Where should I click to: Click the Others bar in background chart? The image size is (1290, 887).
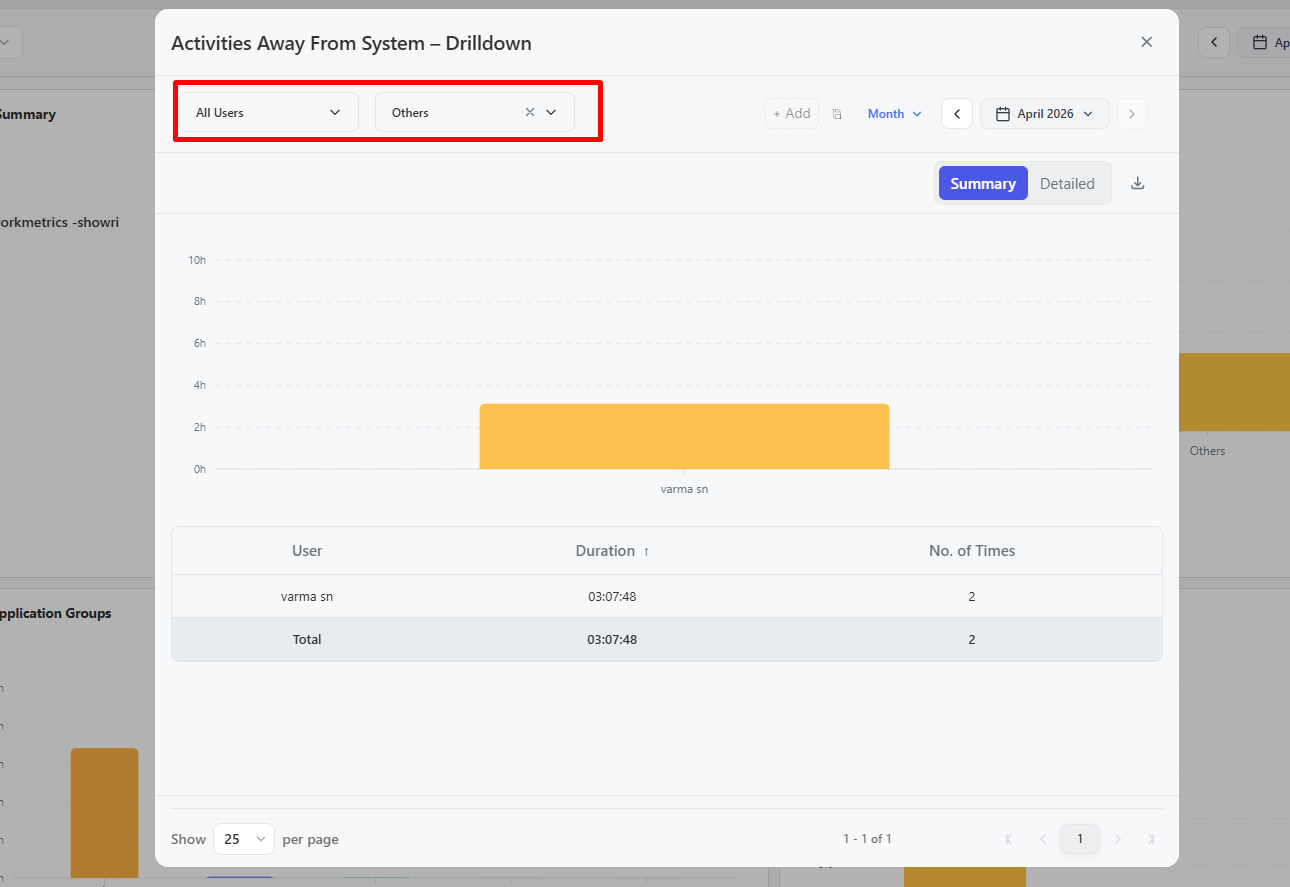pos(1234,392)
